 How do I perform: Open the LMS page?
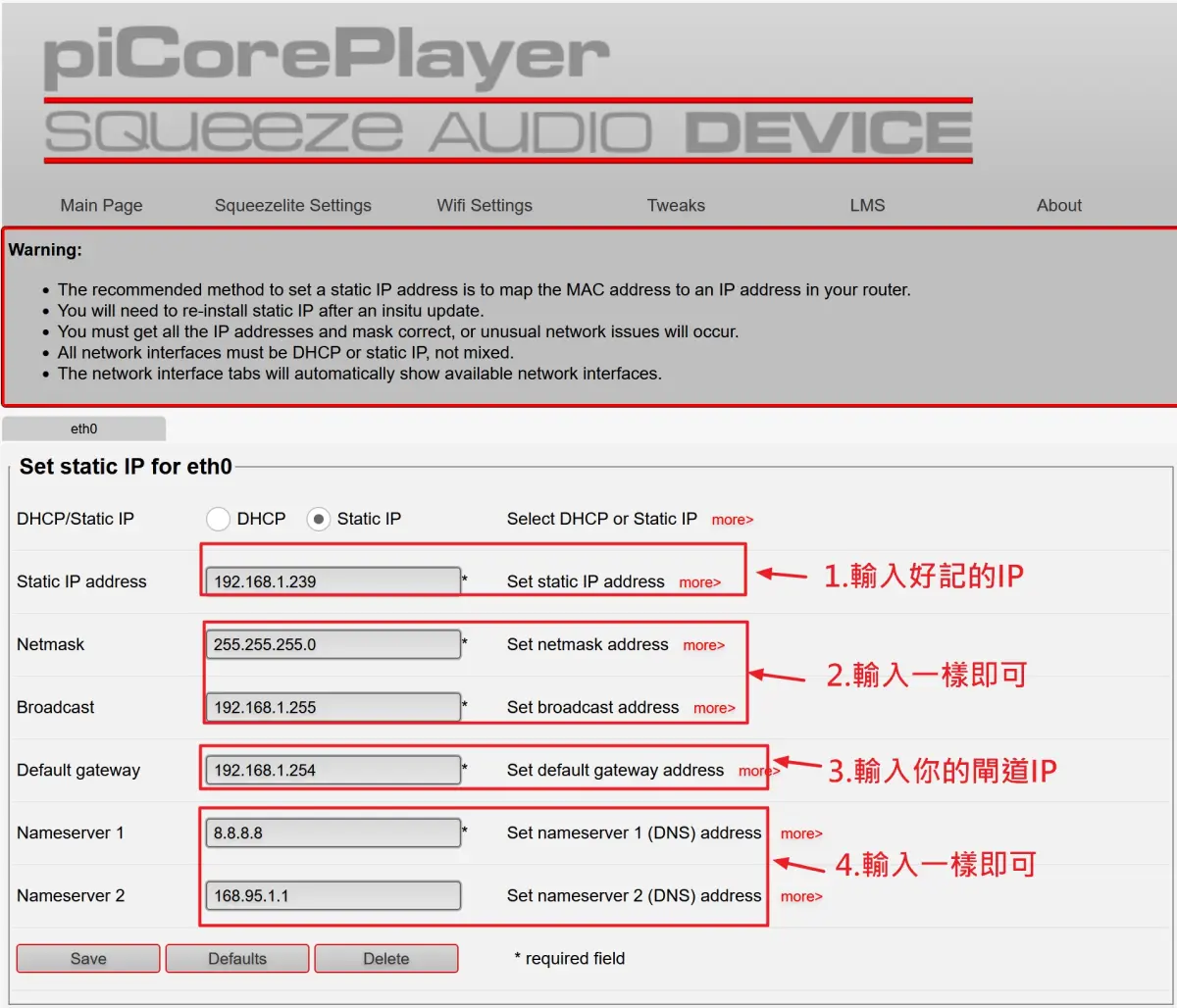pyautogui.click(x=867, y=205)
